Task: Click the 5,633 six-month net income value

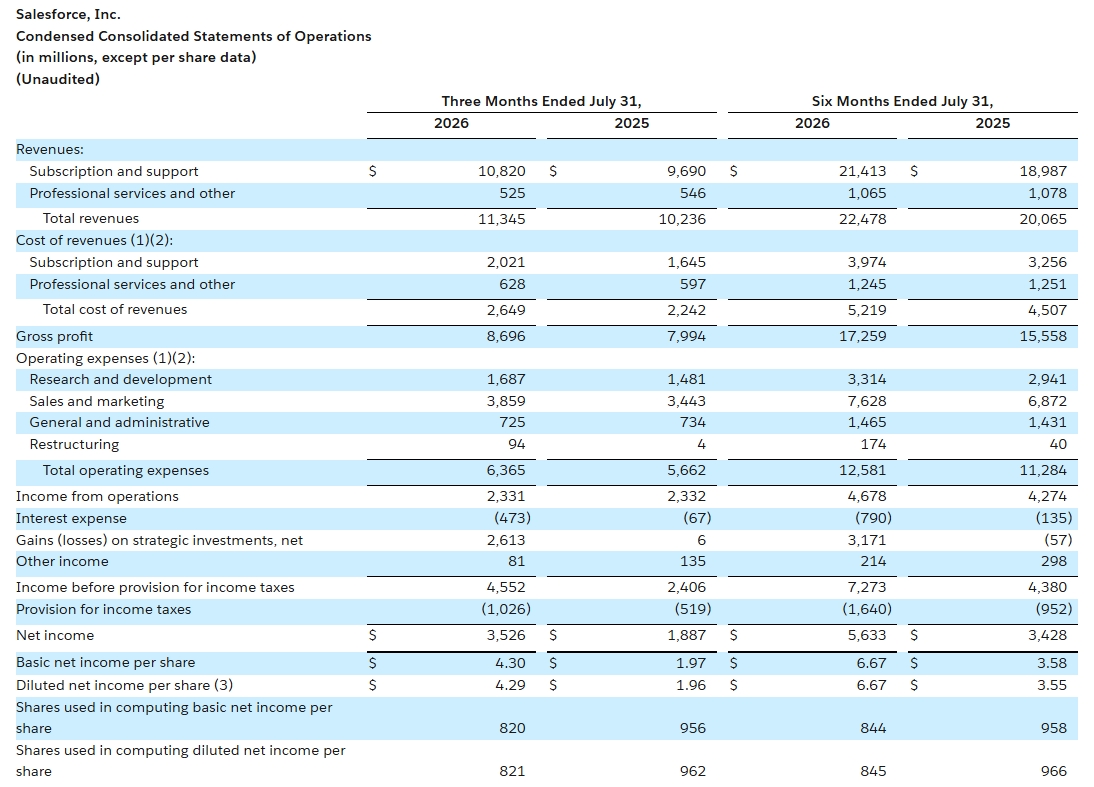Action: (867, 636)
